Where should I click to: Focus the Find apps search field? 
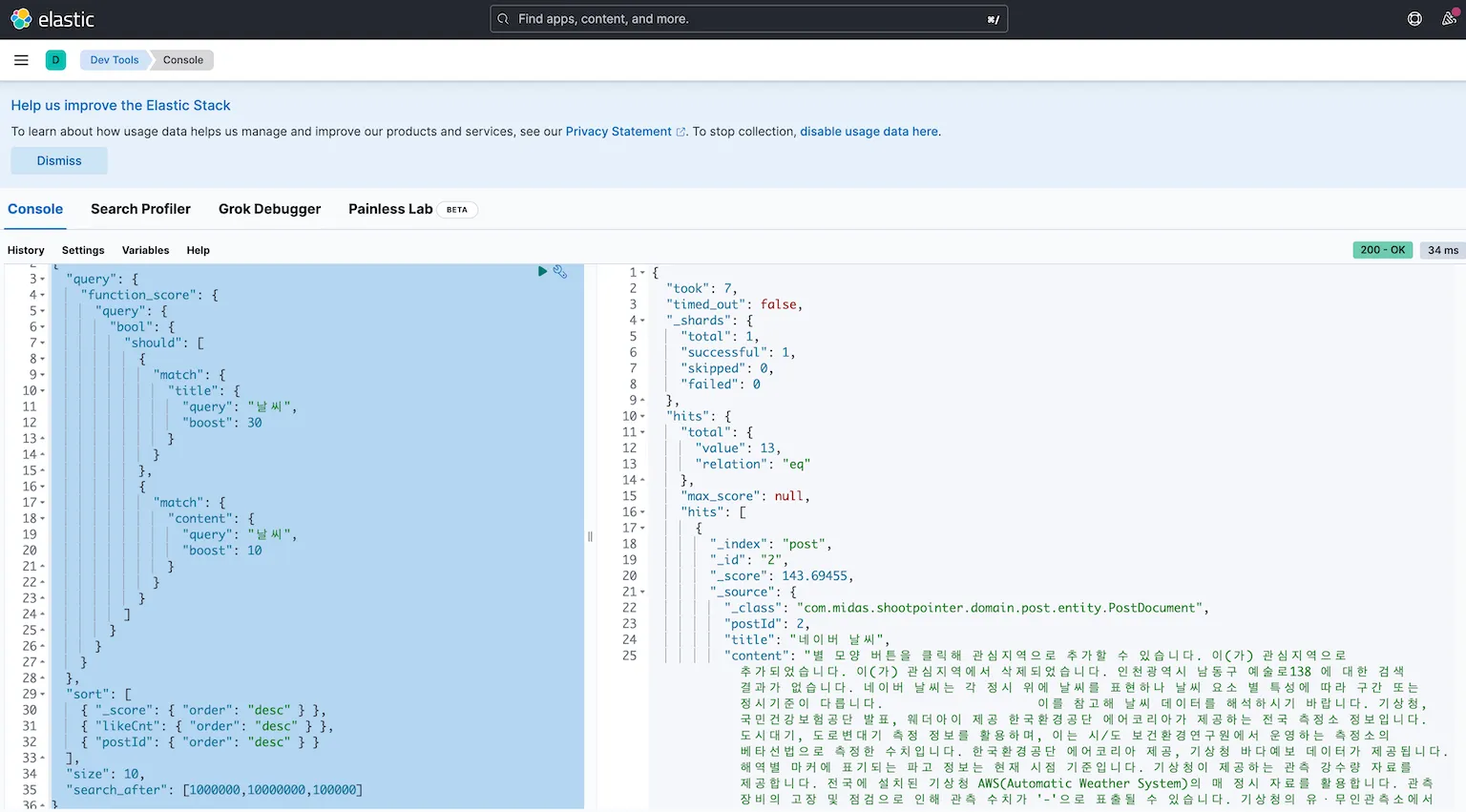[x=748, y=19]
